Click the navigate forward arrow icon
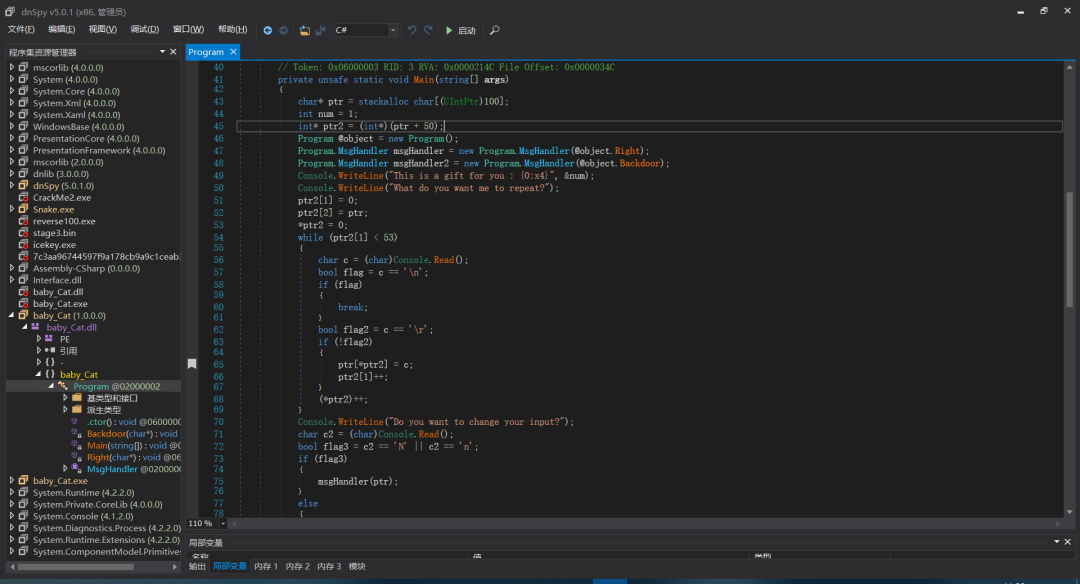Screen dimensions: 1080x584 (x=283, y=30)
